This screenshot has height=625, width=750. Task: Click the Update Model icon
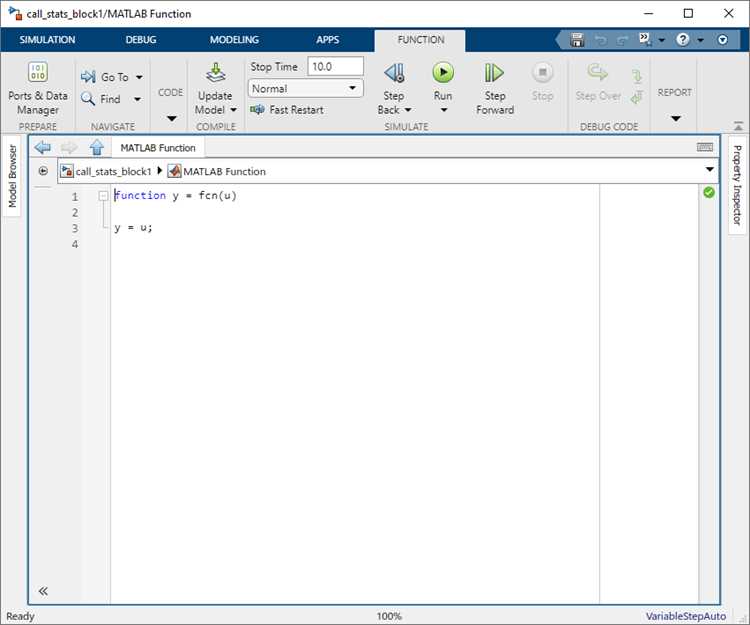(216, 73)
